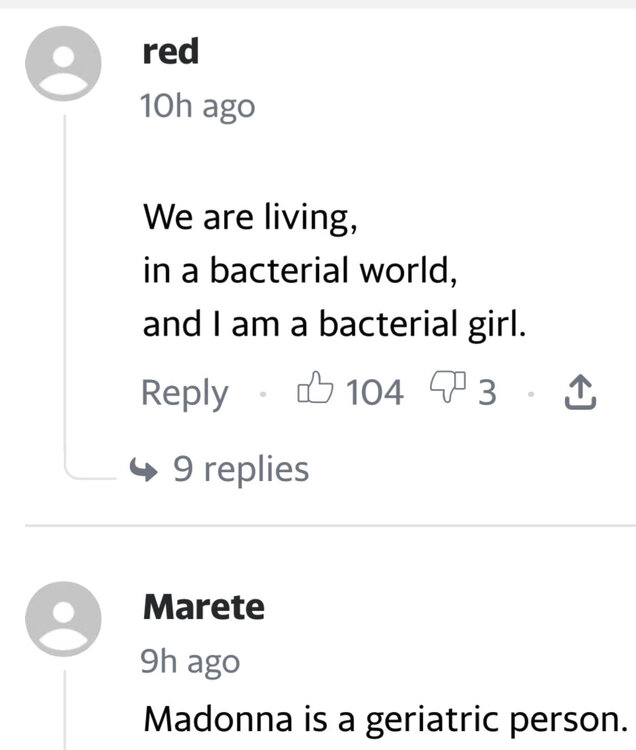Screen dimensions: 636x750
Task: Click the "9h ago" timestamp
Action: 192,661
